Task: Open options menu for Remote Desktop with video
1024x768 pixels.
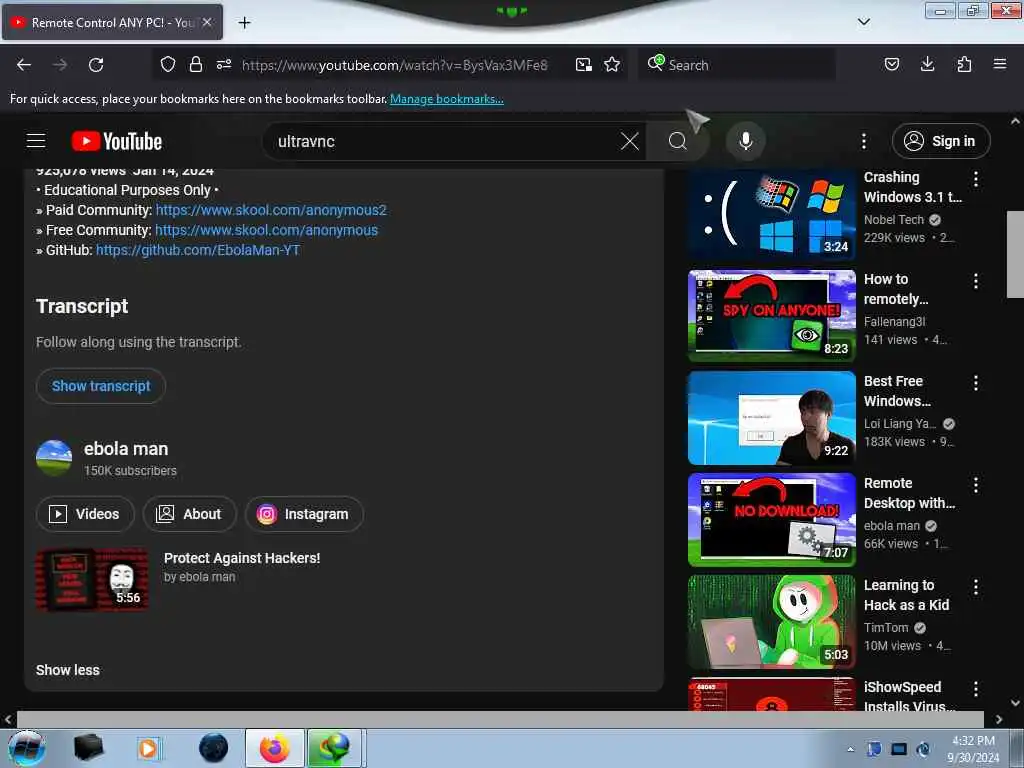Action: coord(976,485)
